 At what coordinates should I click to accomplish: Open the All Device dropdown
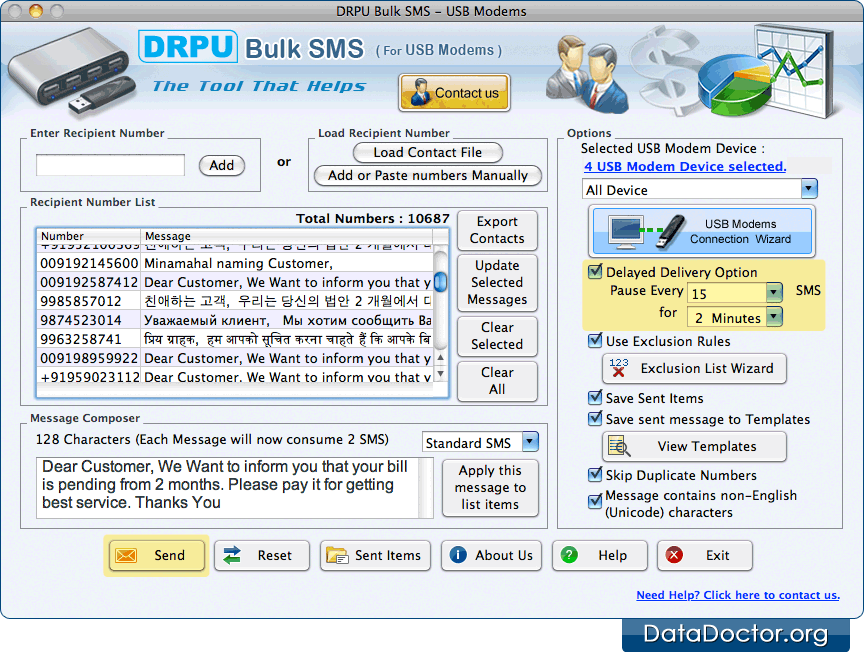point(809,189)
